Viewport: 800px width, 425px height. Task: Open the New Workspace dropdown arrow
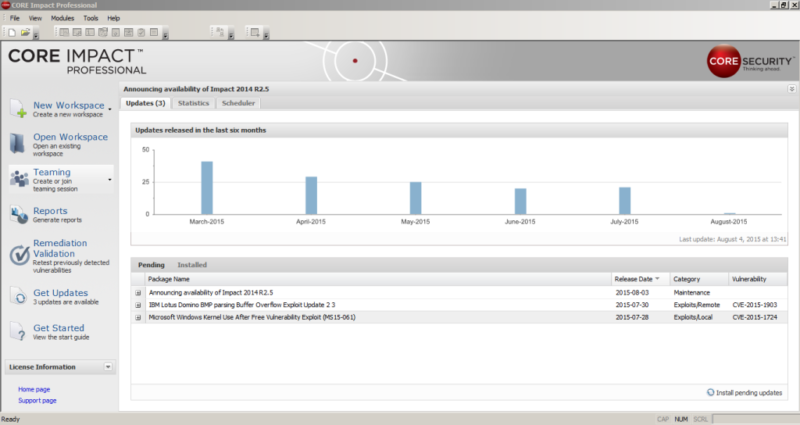pyautogui.click(x=110, y=109)
